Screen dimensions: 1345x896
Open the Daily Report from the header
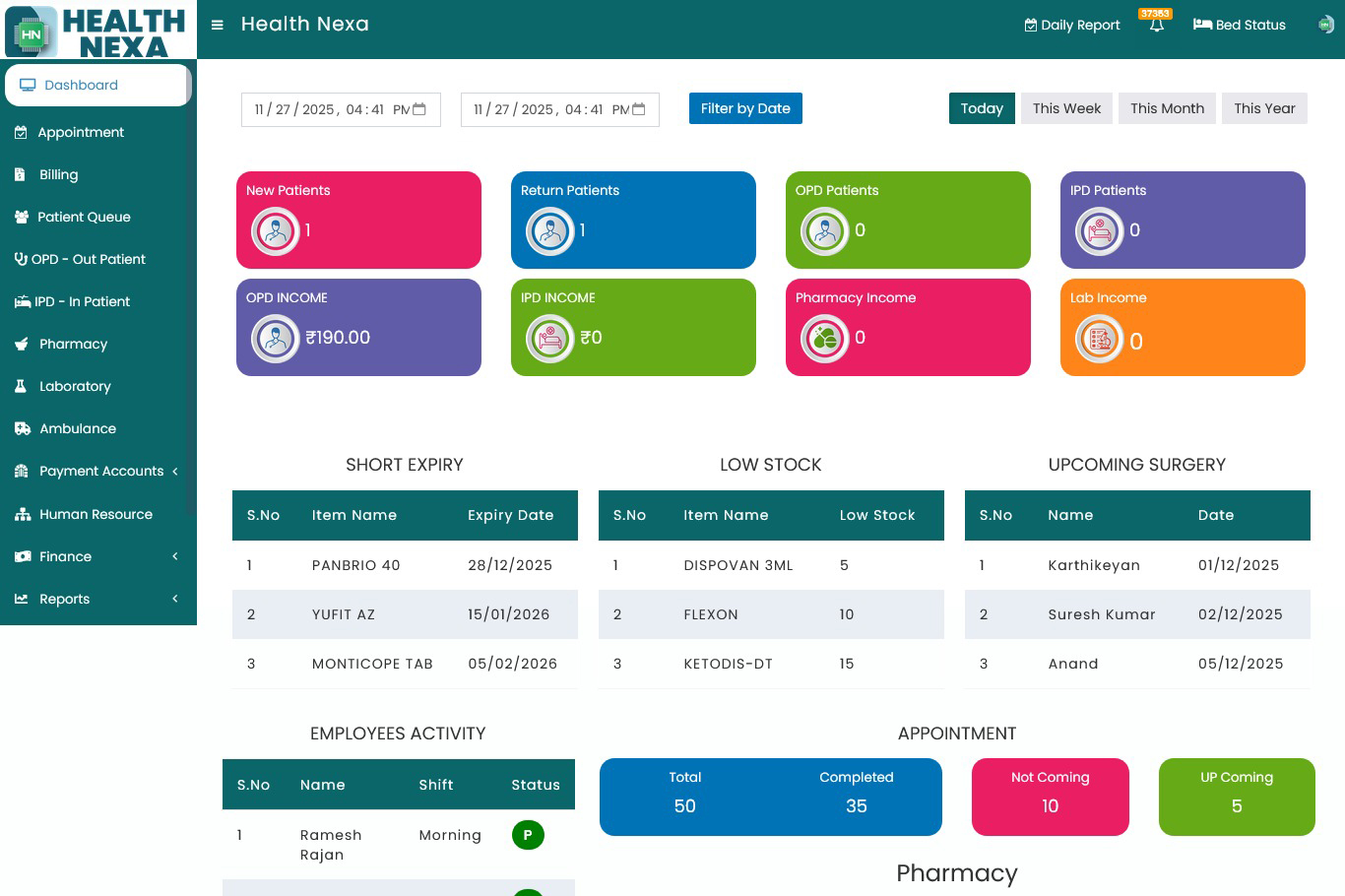point(1072,25)
